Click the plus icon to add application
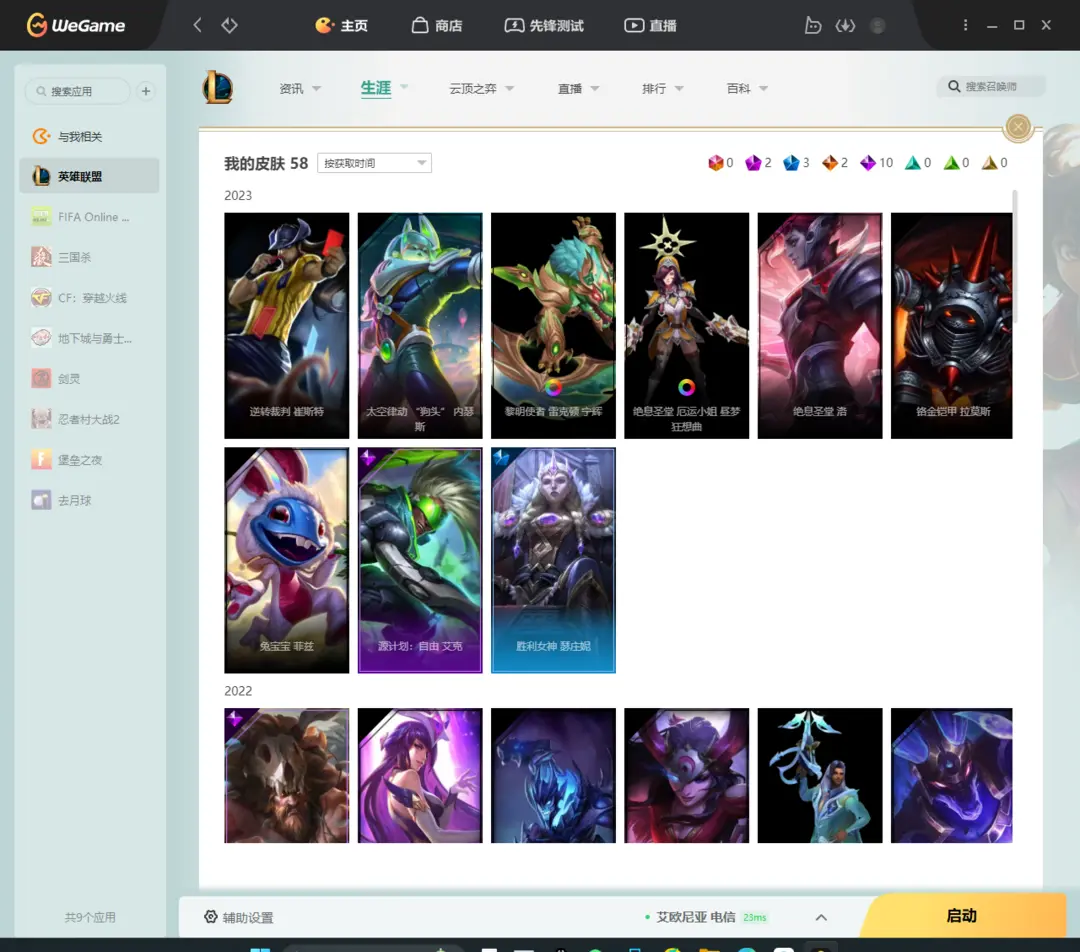The image size is (1080, 952). (146, 91)
